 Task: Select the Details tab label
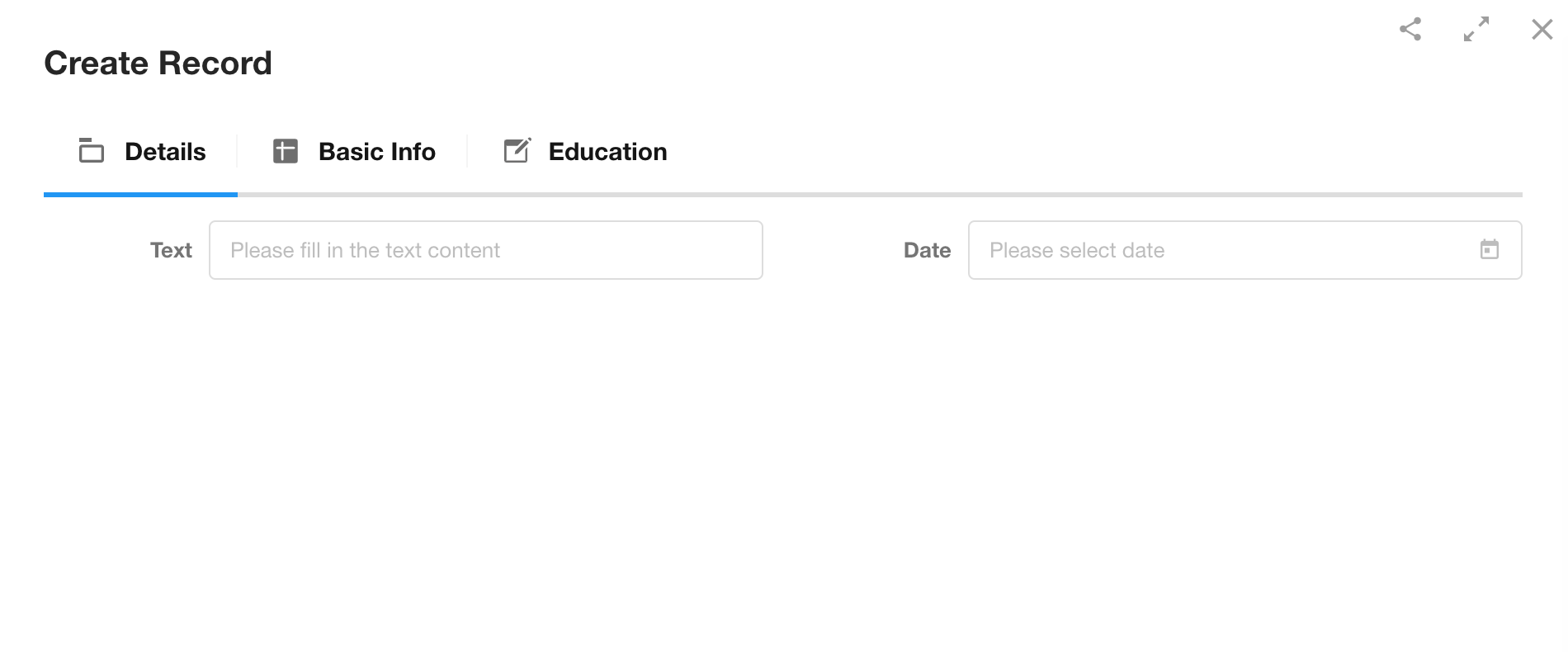tap(165, 152)
